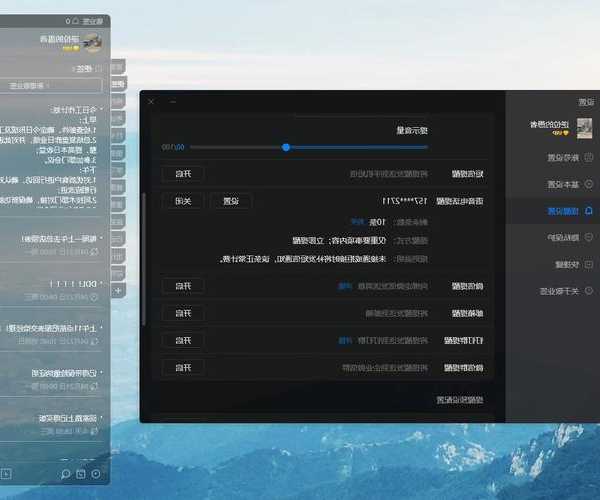Image resolution: width=600 pixels, height=500 pixels.
Task: Click the 快捷键 sidebar icon
Action: [588, 264]
